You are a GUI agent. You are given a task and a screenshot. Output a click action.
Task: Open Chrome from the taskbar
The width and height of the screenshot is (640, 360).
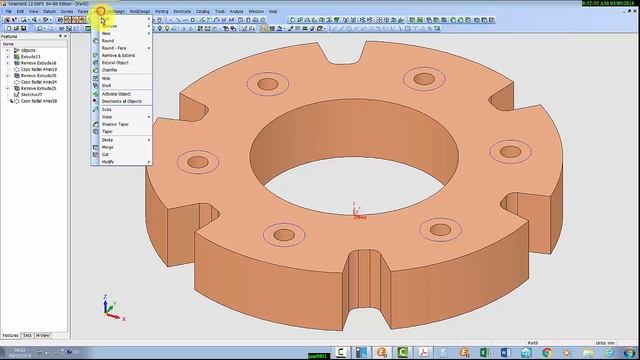tap(547, 352)
